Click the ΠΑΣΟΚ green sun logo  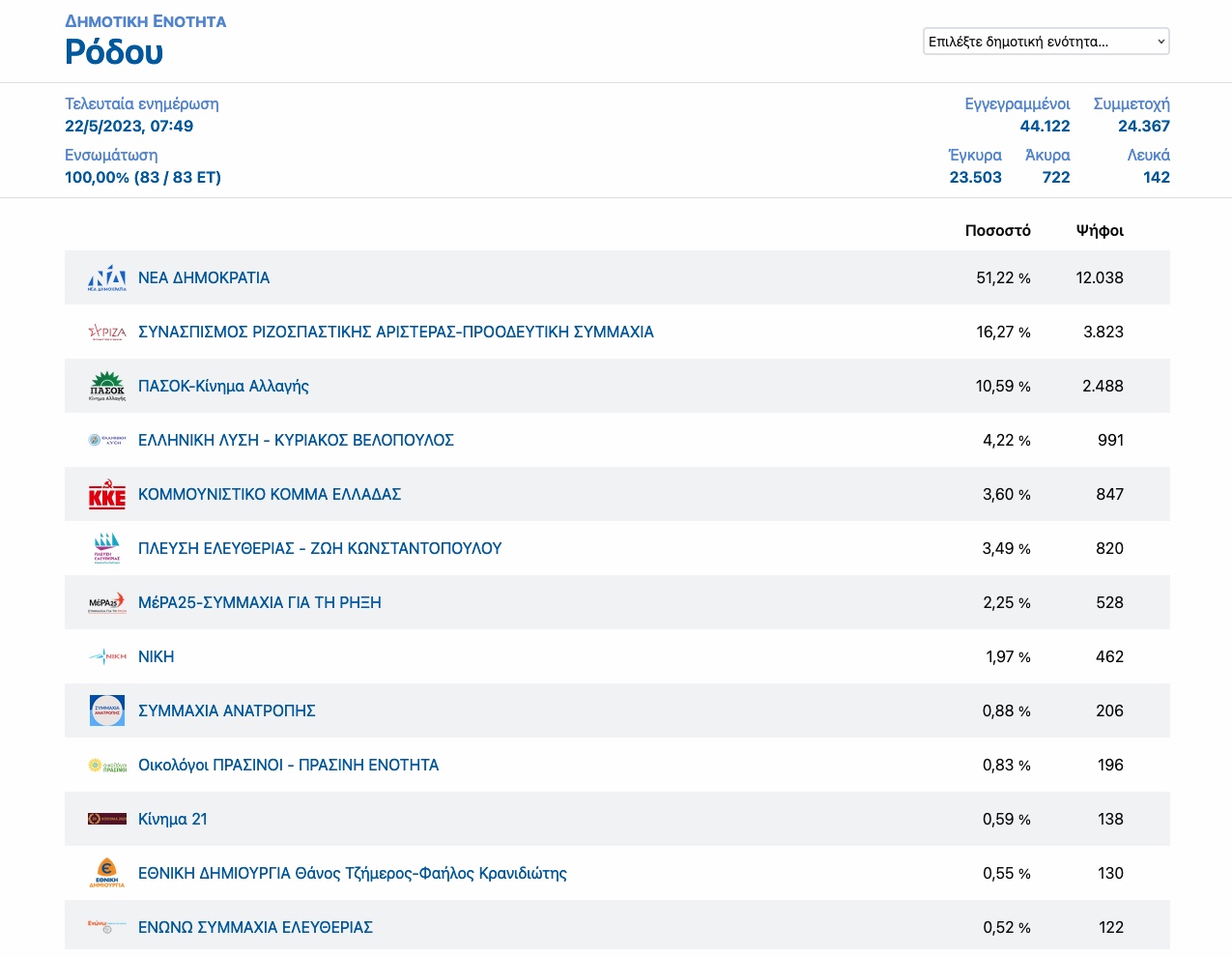click(x=107, y=386)
